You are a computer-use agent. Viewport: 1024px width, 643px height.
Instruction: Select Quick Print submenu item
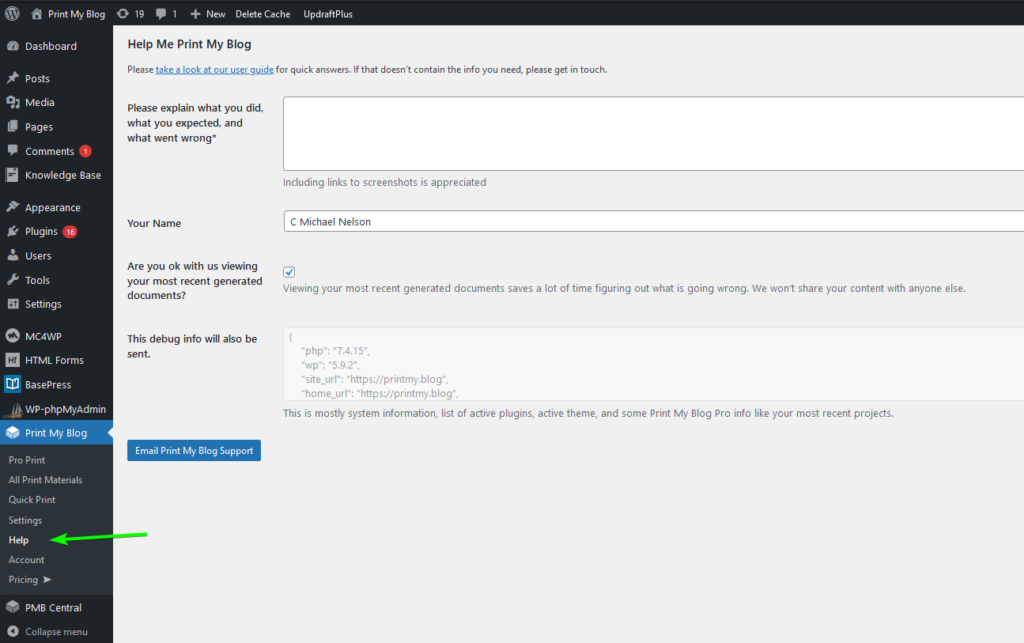tap(32, 499)
